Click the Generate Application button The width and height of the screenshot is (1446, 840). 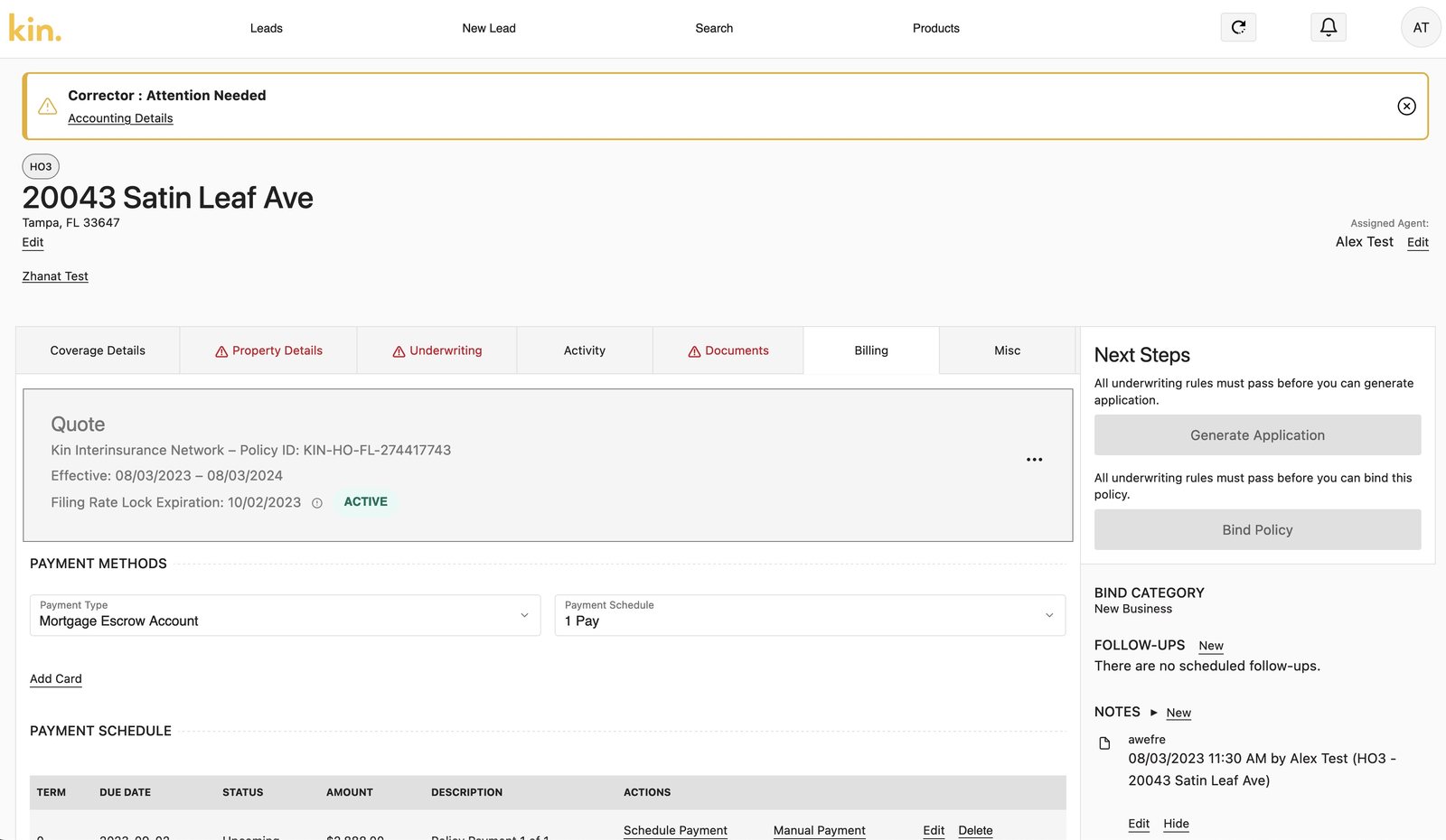[x=1257, y=435]
